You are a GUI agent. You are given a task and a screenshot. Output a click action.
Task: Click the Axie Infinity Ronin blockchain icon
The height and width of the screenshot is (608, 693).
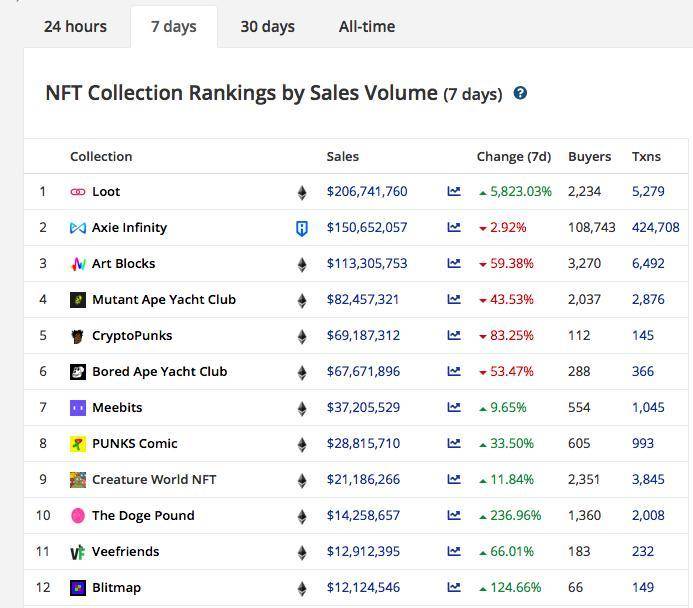tap(301, 228)
